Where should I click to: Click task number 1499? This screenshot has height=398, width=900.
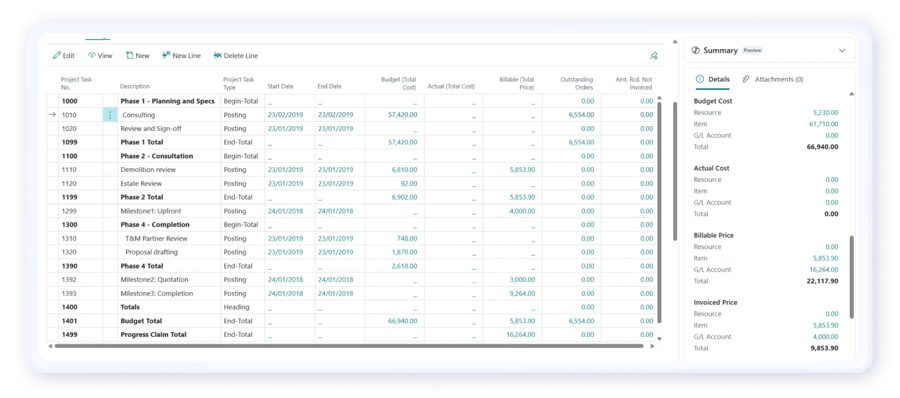click(x=69, y=335)
